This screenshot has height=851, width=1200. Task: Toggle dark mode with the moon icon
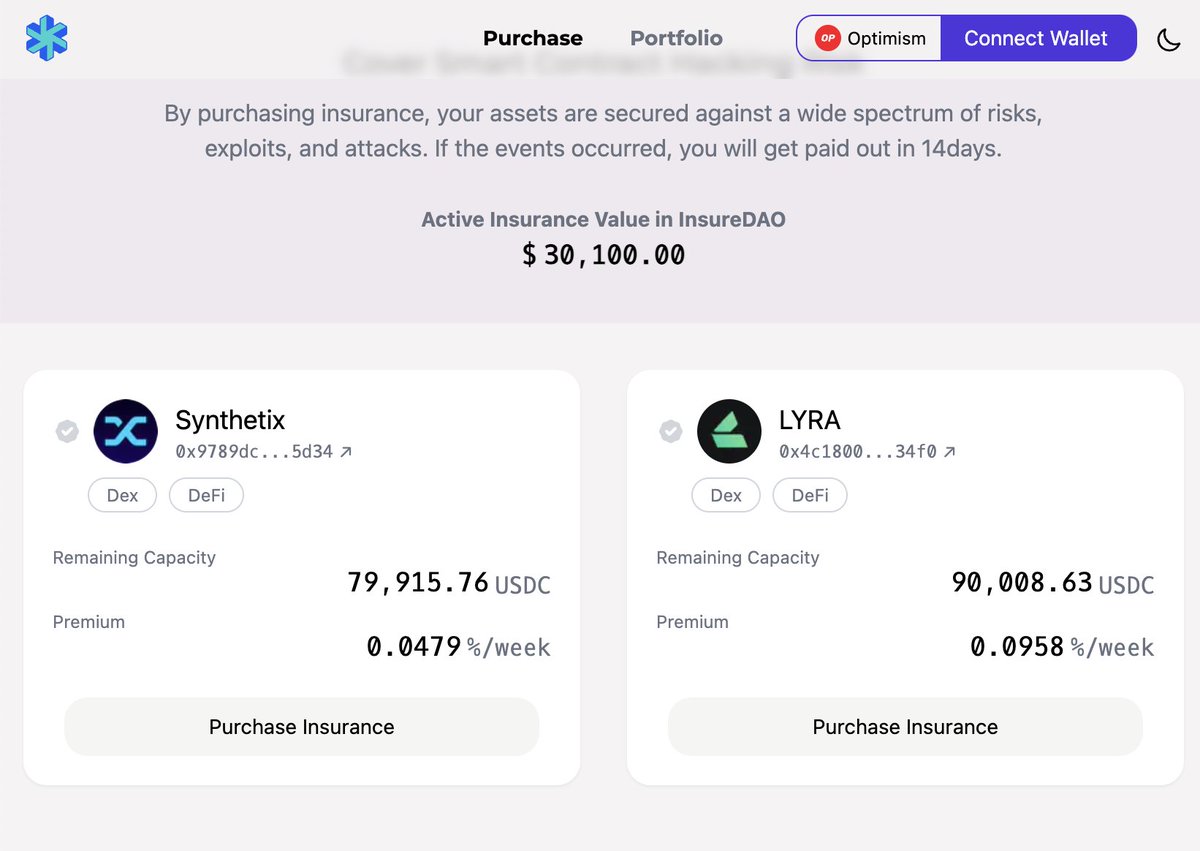tap(1168, 39)
